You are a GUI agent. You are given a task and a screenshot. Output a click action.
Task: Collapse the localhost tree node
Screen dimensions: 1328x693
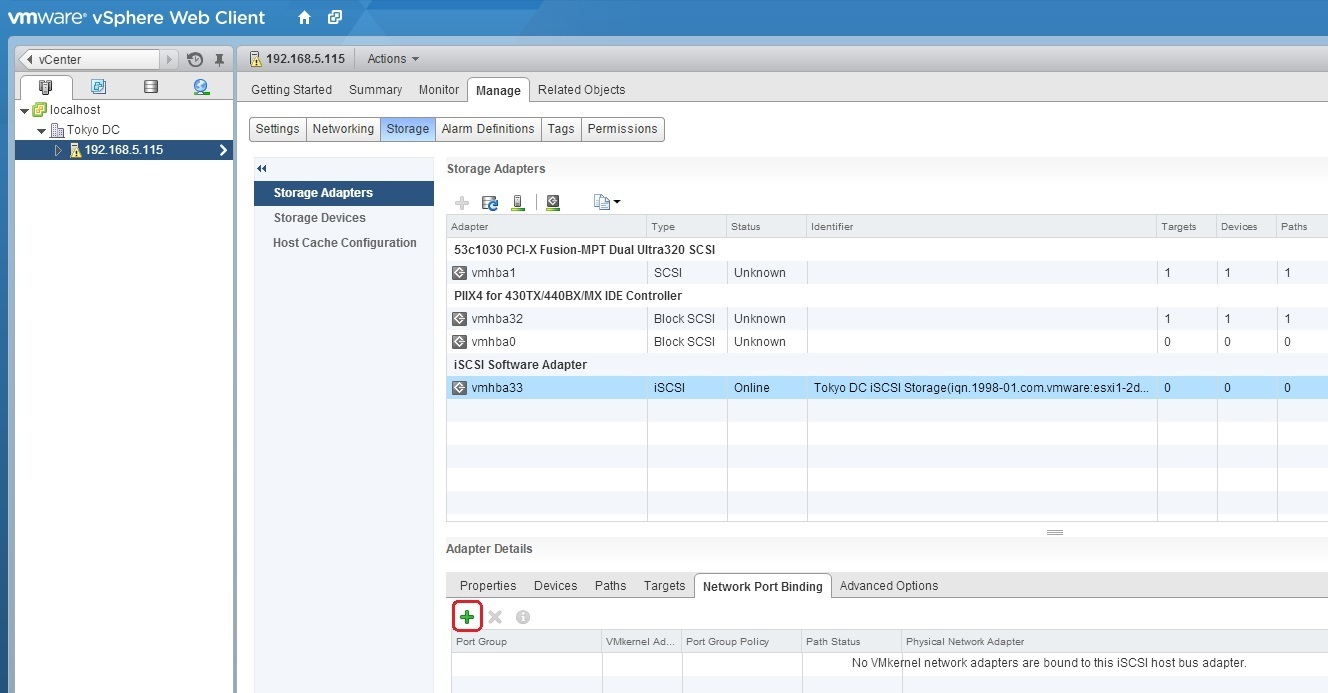pyautogui.click(x=25, y=110)
